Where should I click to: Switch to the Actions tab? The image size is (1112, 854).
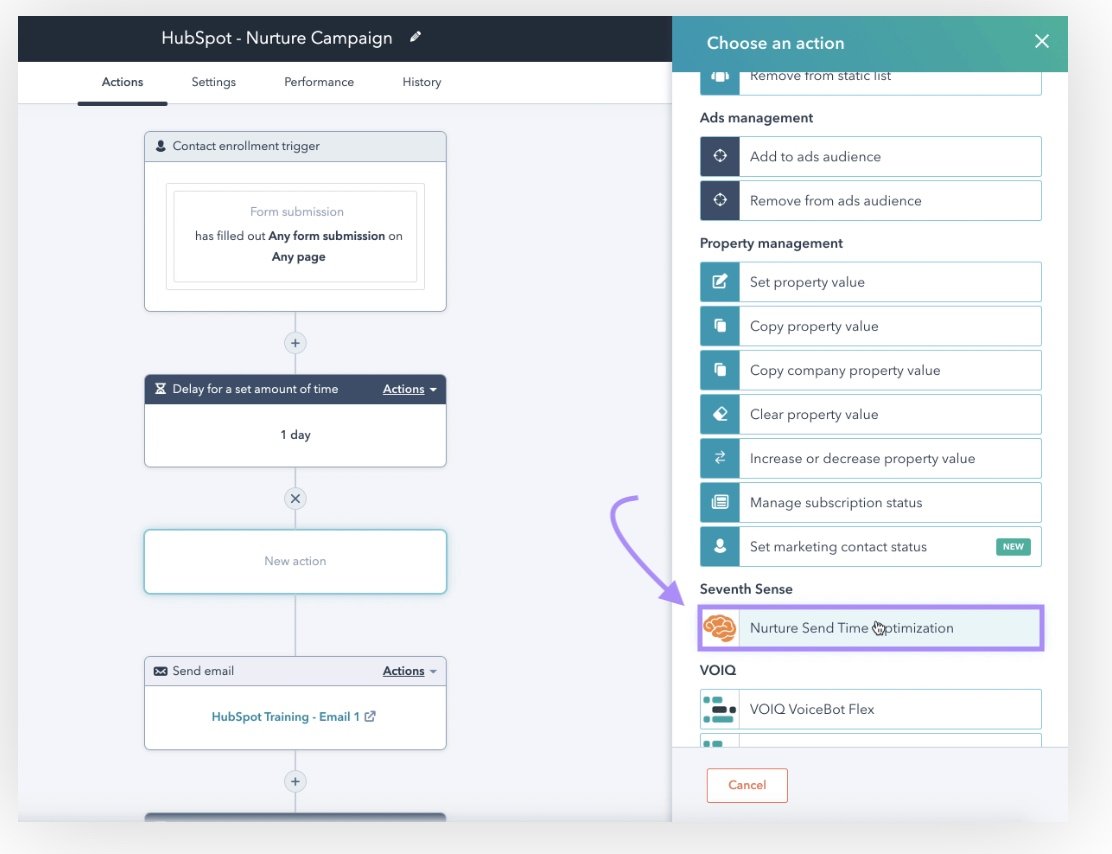coord(122,82)
